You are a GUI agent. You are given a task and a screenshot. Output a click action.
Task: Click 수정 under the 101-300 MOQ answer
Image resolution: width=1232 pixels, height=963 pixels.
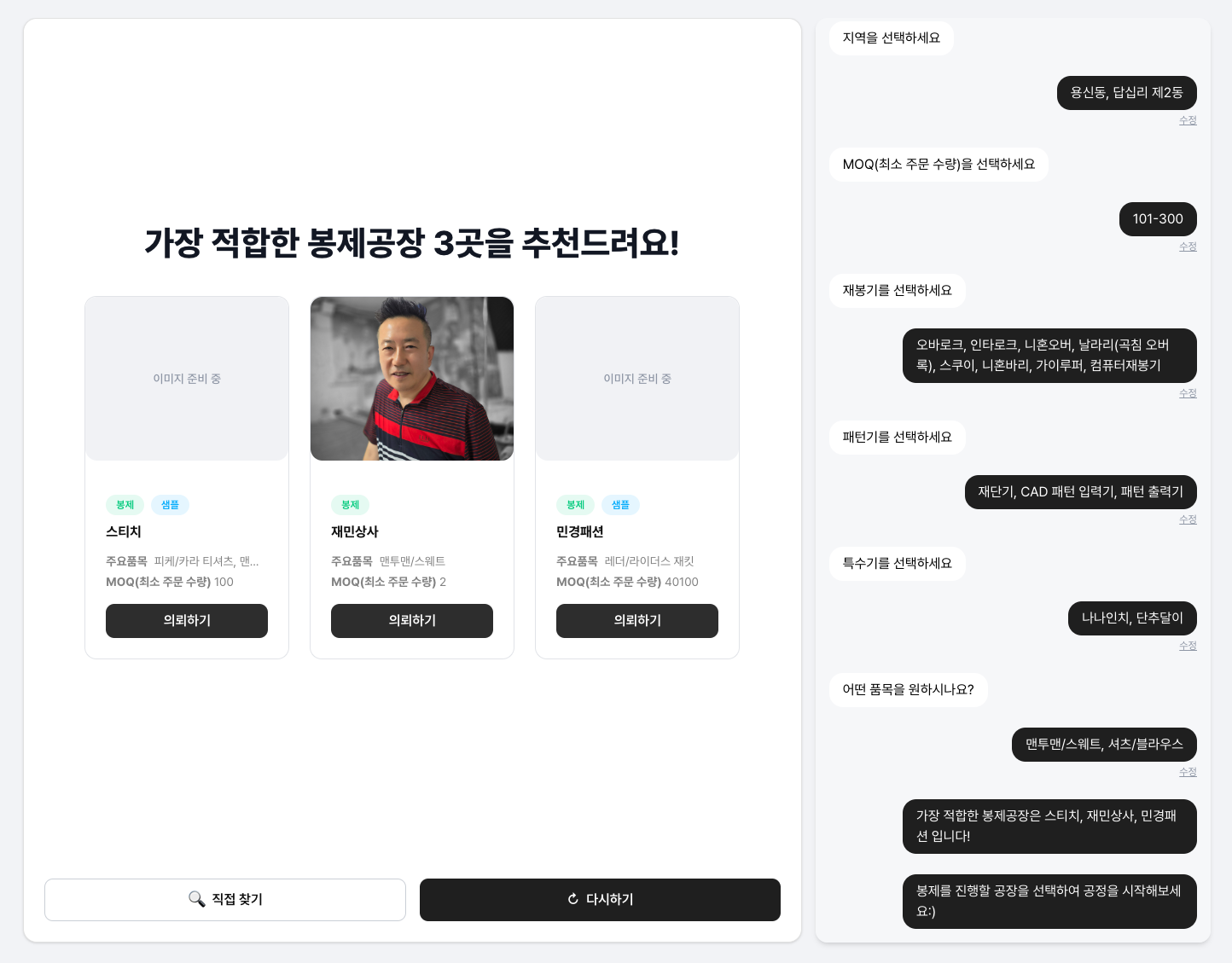(1188, 247)
